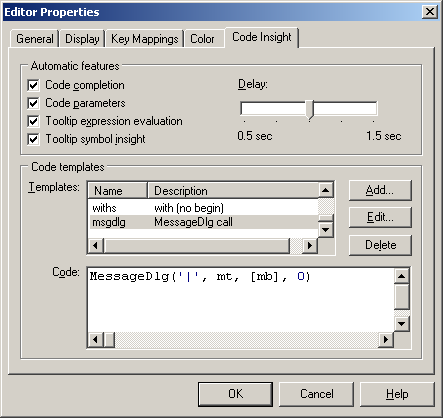Click up arrow of Code box scrollbar
This screenshot has height=418, width=443.
[402, 276]
